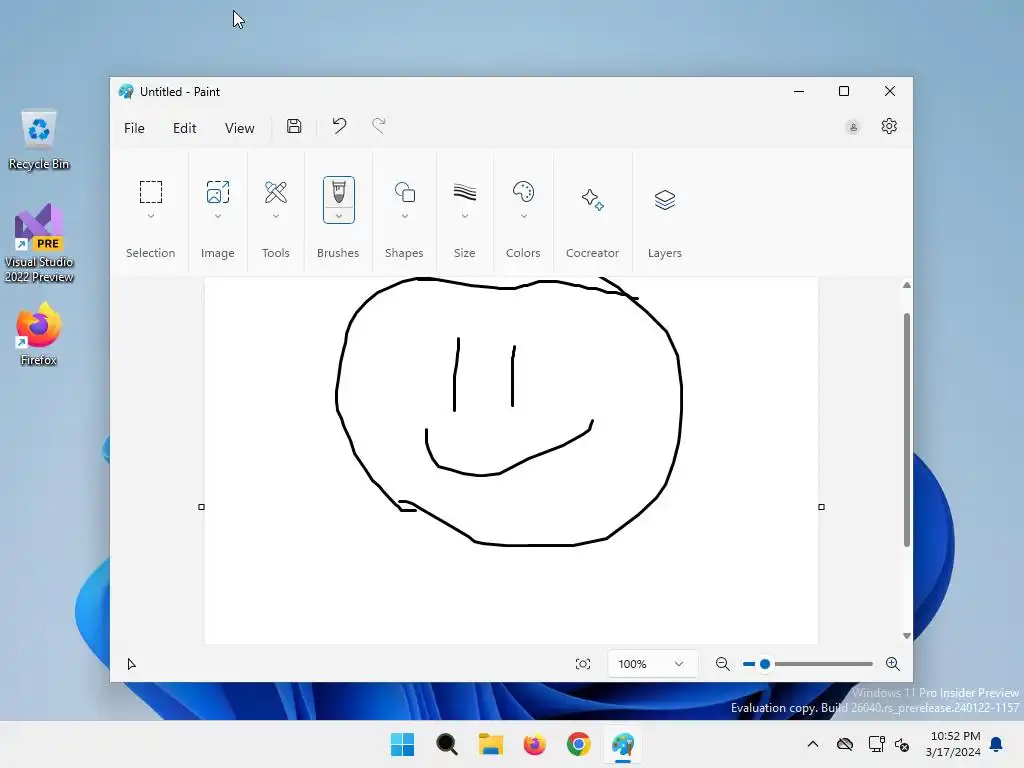This screenshot has width=1024, height=768.
Task: Expand the Brushes type chevron
Action: [x=338, y=216]
